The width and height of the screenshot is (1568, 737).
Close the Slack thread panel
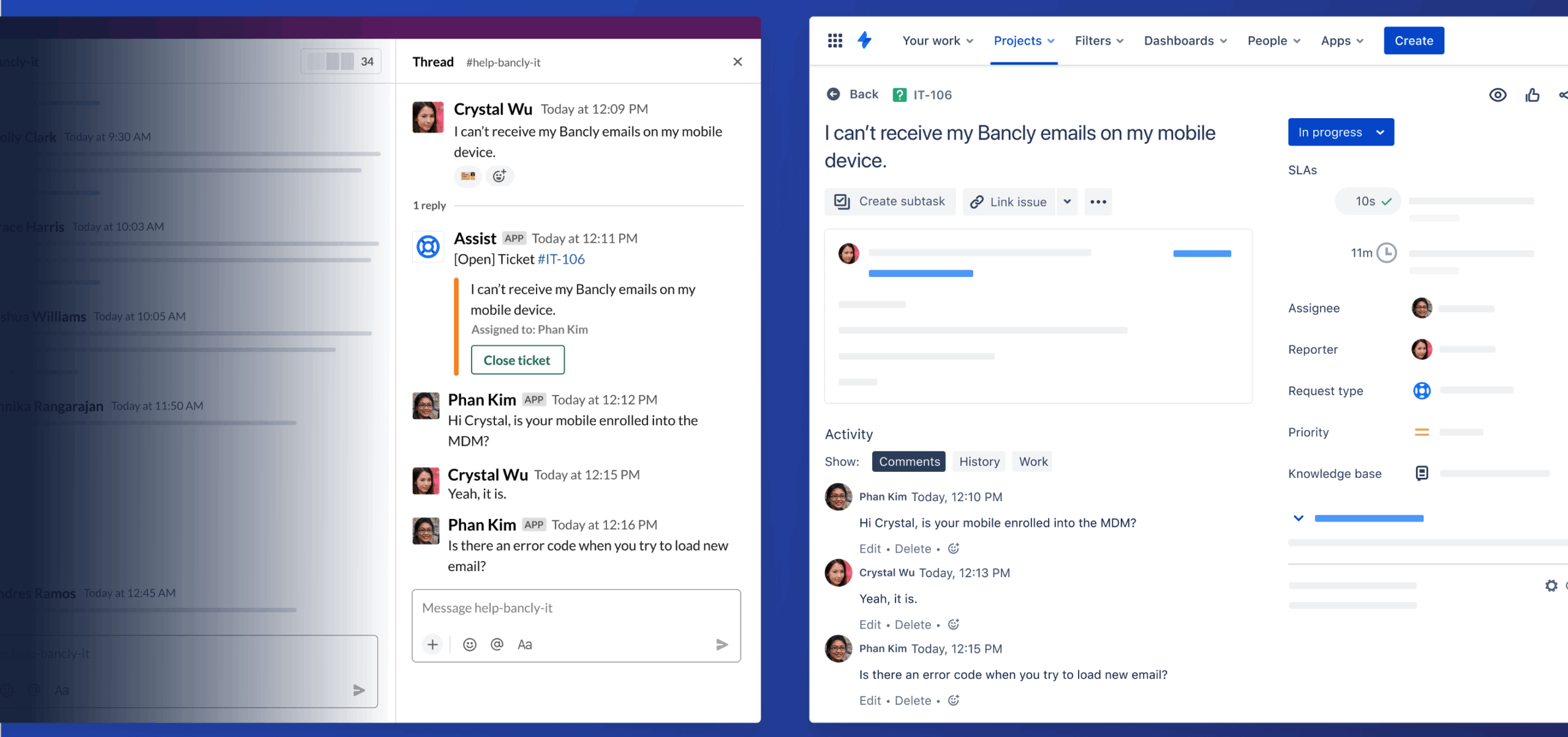point(737,62)
